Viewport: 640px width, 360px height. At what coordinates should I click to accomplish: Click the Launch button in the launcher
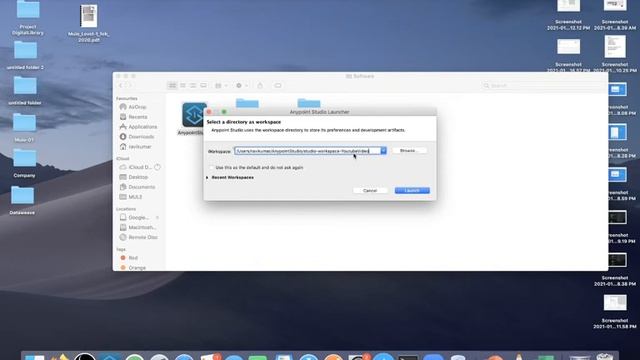click(x=412, y=191)
